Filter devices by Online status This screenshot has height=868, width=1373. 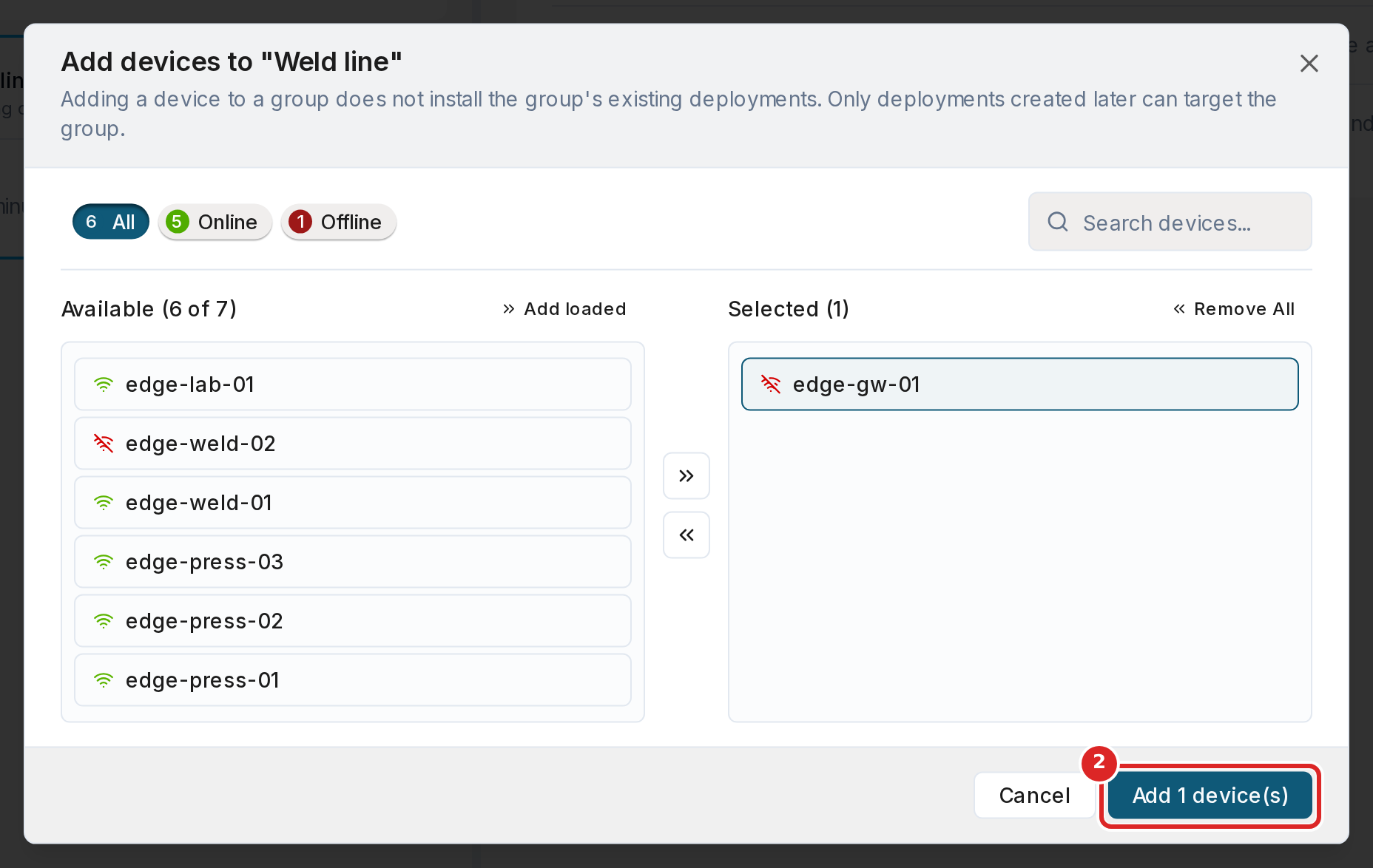215,222
